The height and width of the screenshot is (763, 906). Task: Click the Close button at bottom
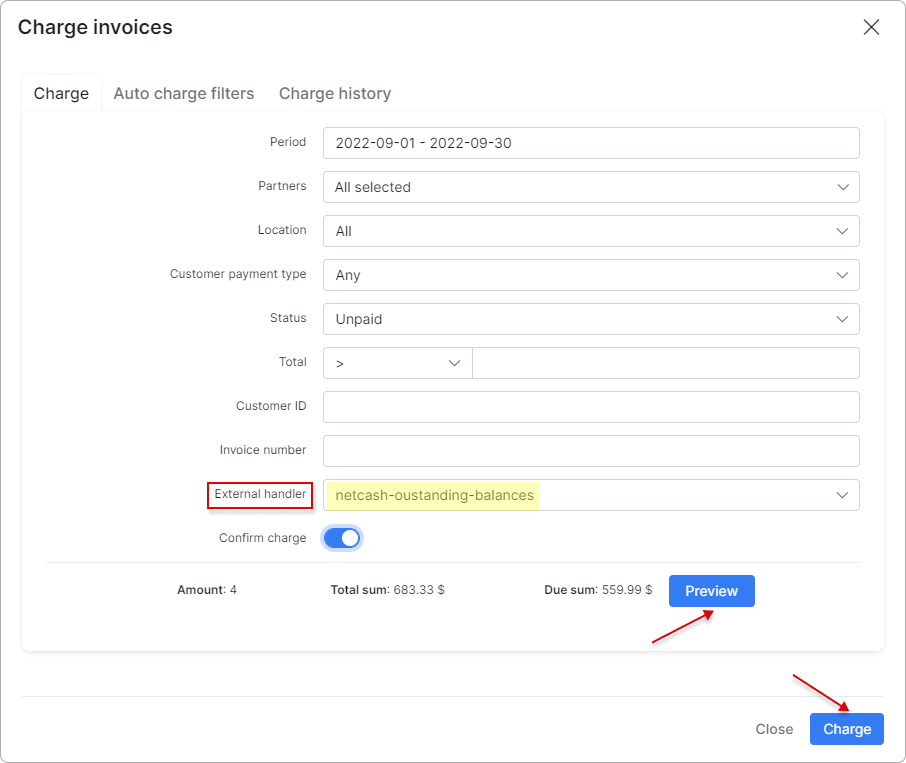pyautogui.click(x=774, y=729)
